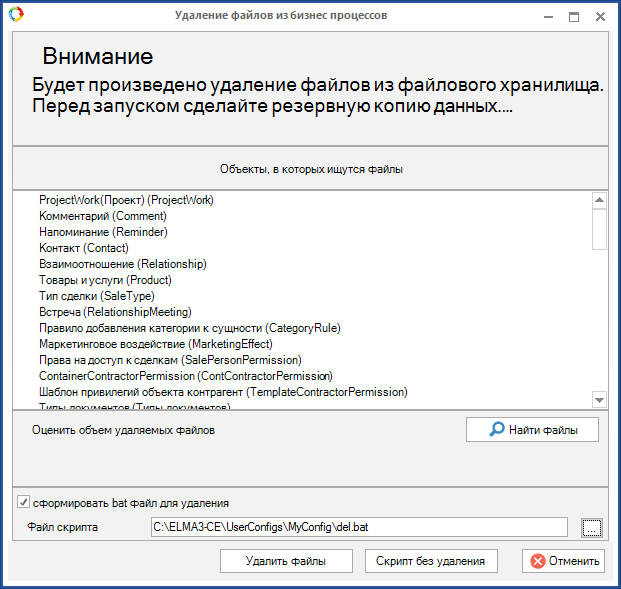This screenshot has height=589, width=621.
Task: Select the Товары и услуги (Product) entry
Action: click(105, 280)
